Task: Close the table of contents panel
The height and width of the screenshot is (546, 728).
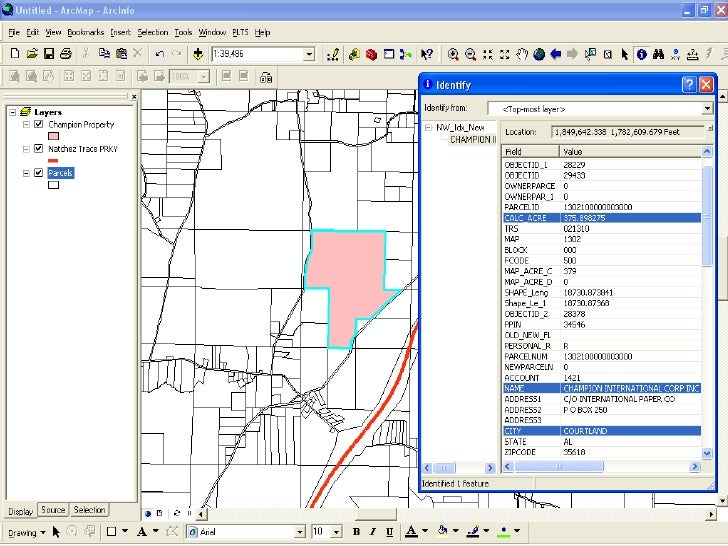Action: point(134,97)
